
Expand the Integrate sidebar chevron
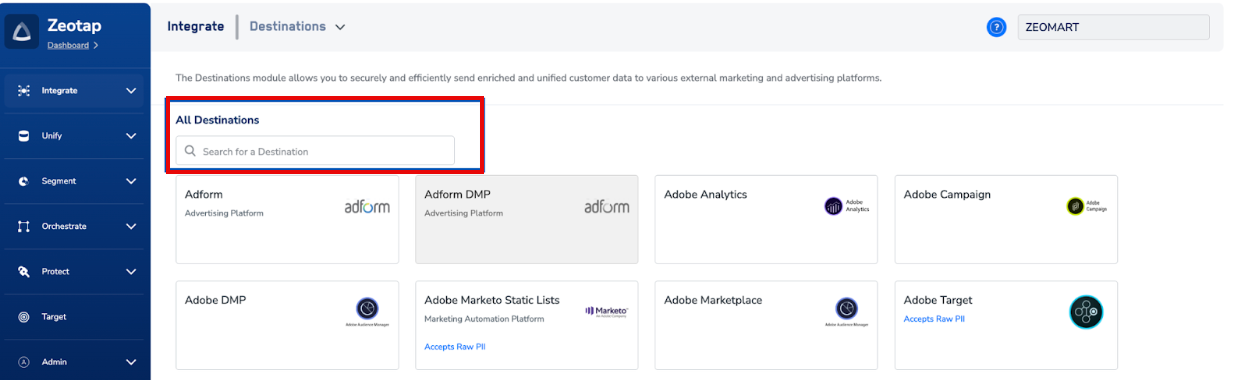tap(131, 91)
